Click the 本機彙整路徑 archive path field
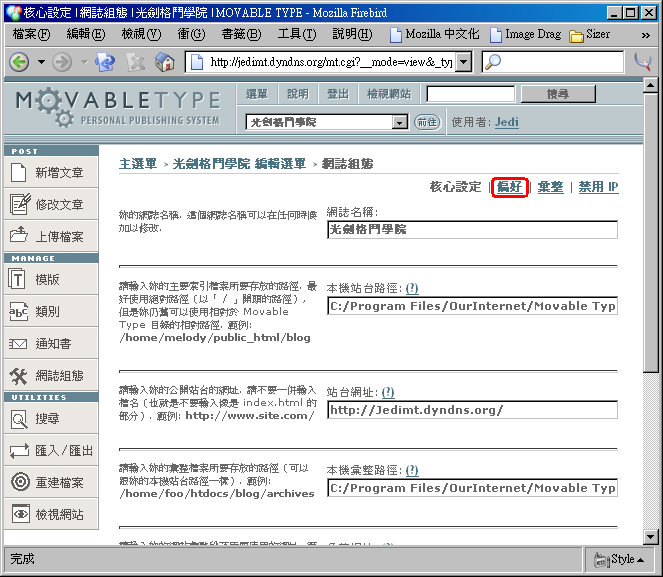This screenshot has height=577, width=663. pyautogui.click(x=472, y=488)
